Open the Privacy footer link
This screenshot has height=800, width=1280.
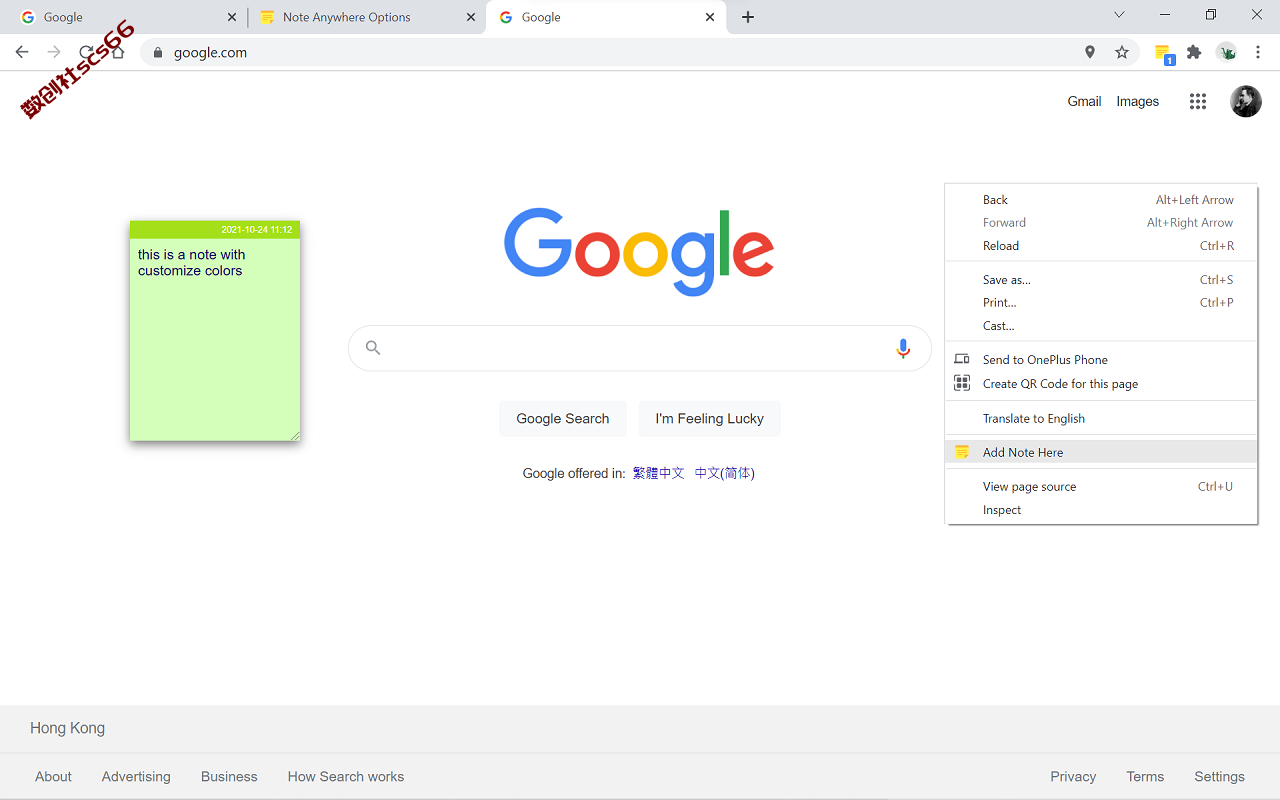(1073, 777)
